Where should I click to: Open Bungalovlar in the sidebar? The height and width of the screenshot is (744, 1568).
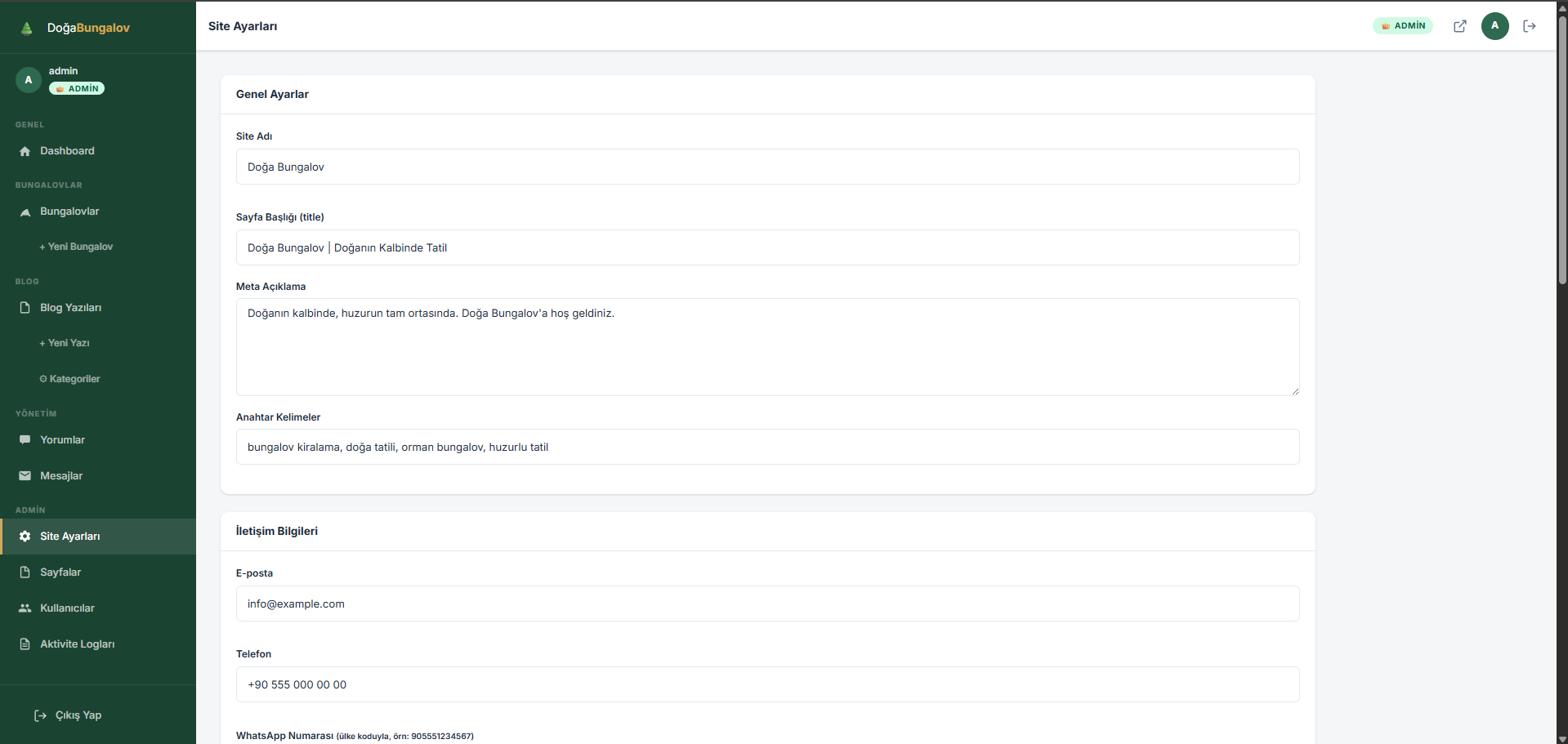tap(69, 212)
